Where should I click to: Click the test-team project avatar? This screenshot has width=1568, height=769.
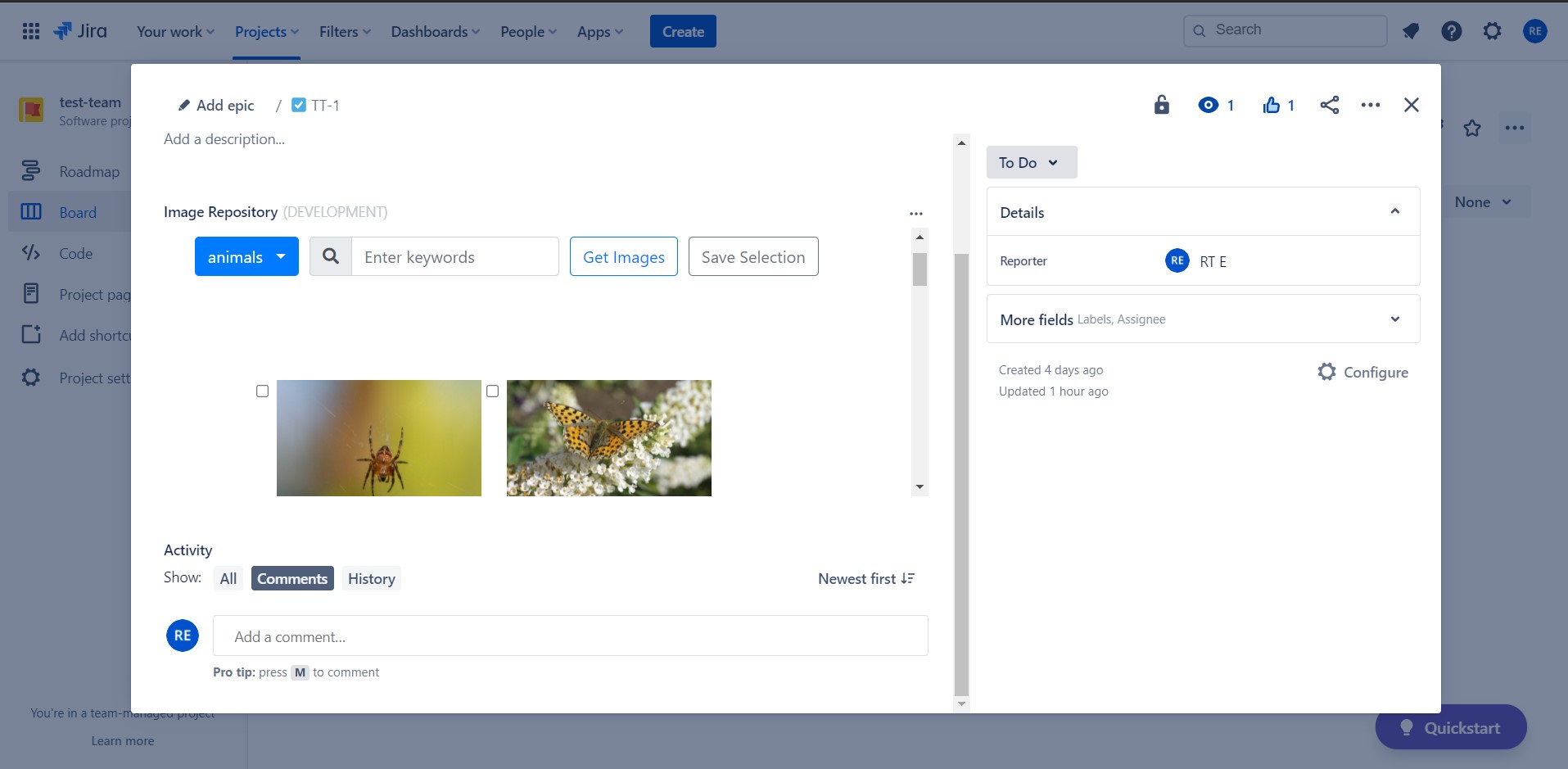click(x=31, y=109)
